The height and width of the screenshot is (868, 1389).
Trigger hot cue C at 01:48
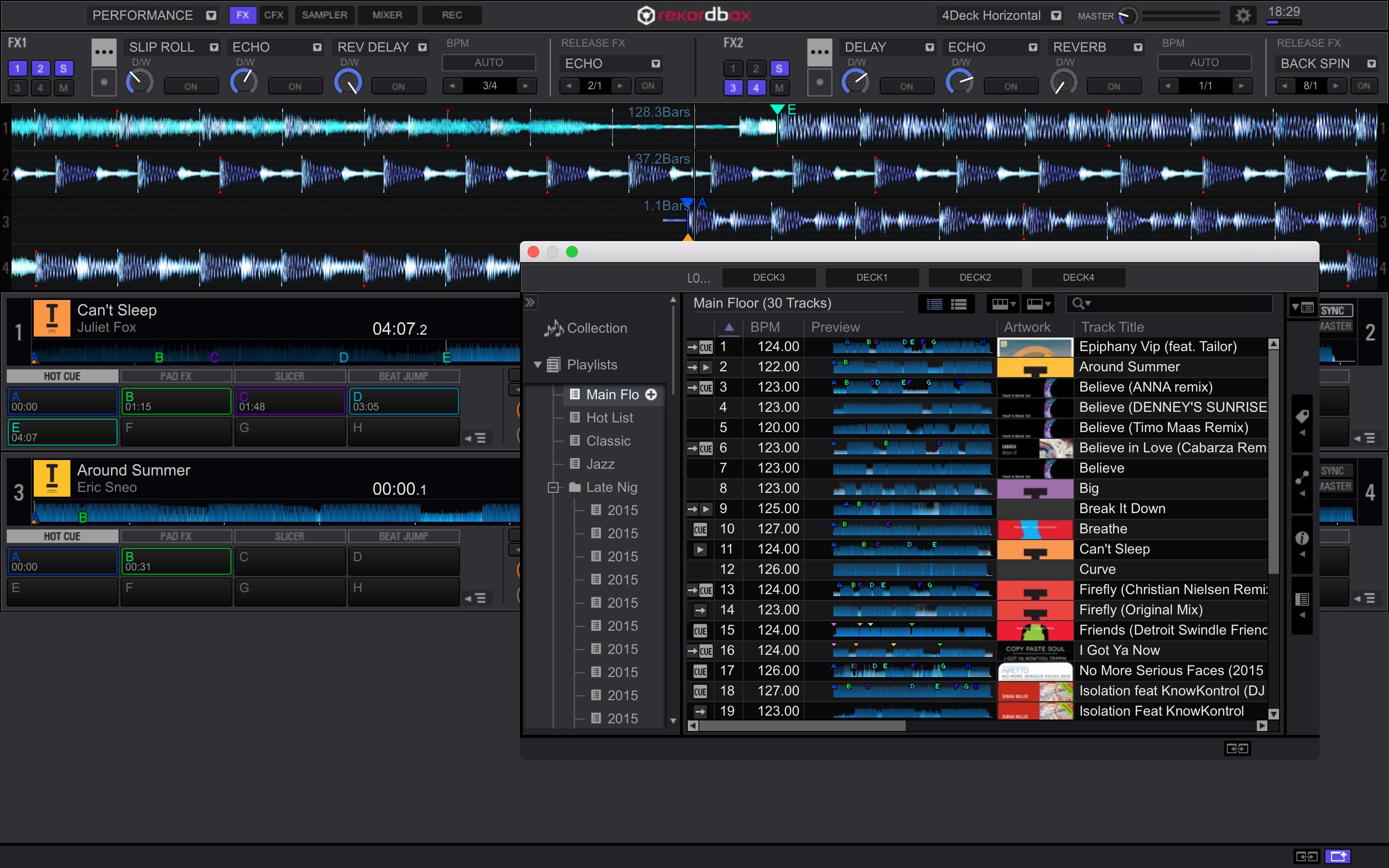[289, 401]
